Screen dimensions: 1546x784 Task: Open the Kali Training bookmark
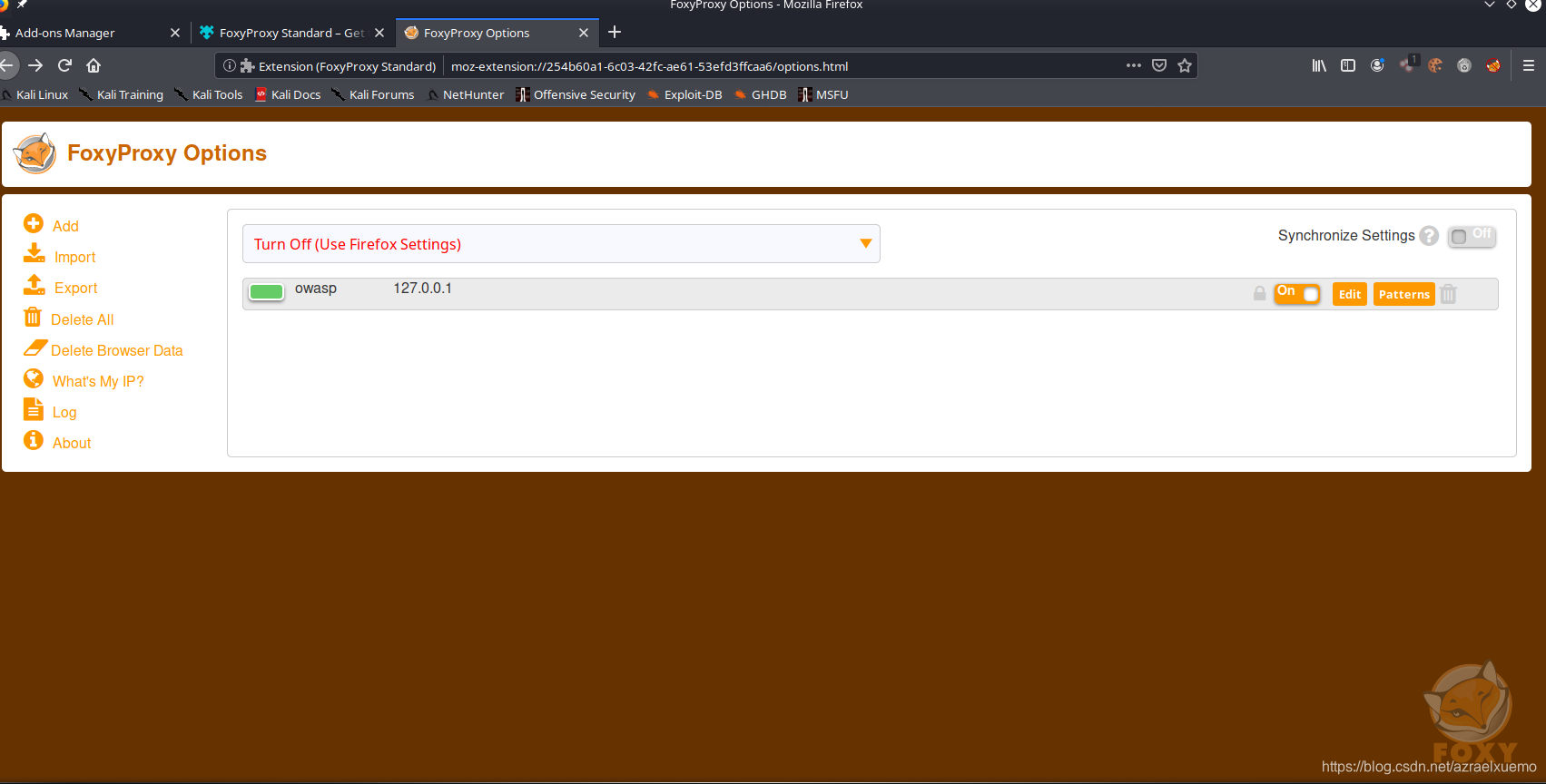click(122, 94)
